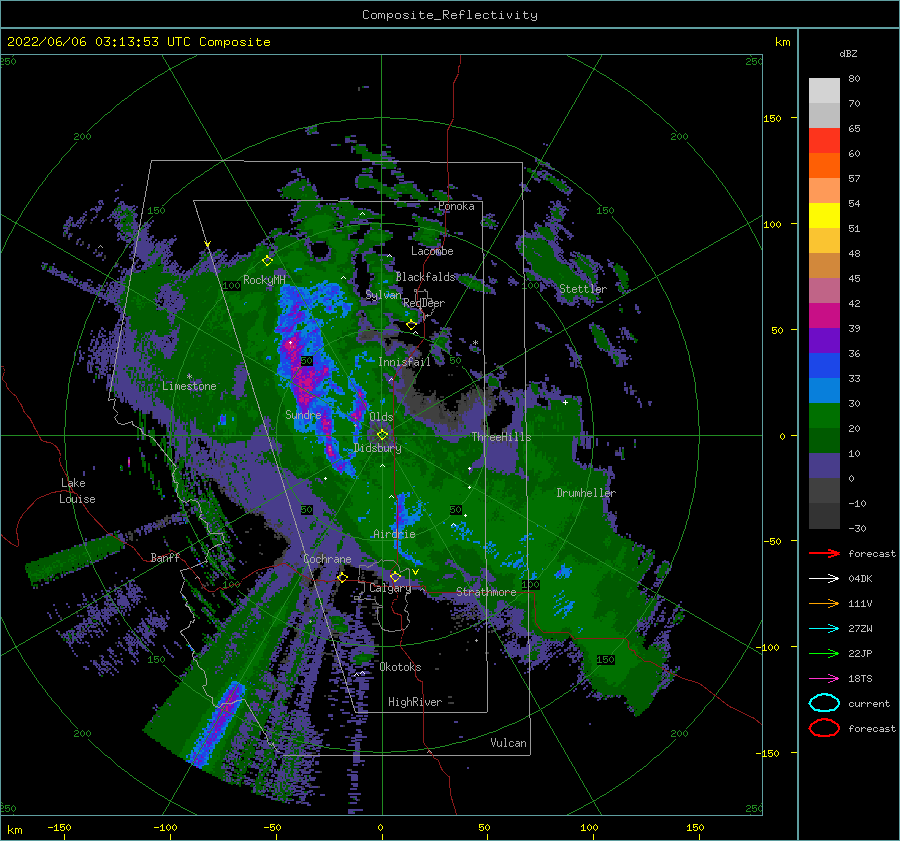Viewport: 900px width, 841px height.
Task: Click the white plus marker north of Drumheller
Action: (565, 402)
